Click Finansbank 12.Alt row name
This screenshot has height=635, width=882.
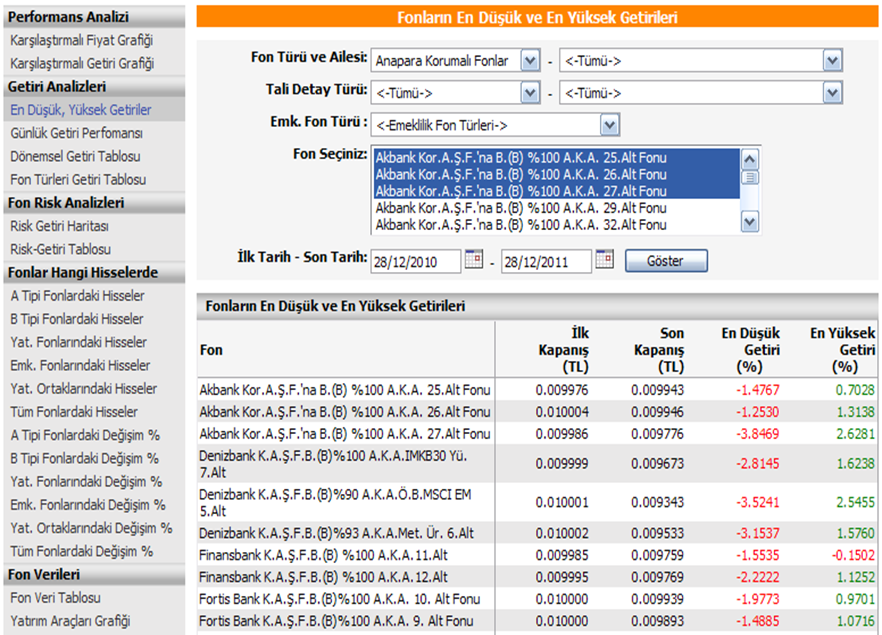coord(323,577)
